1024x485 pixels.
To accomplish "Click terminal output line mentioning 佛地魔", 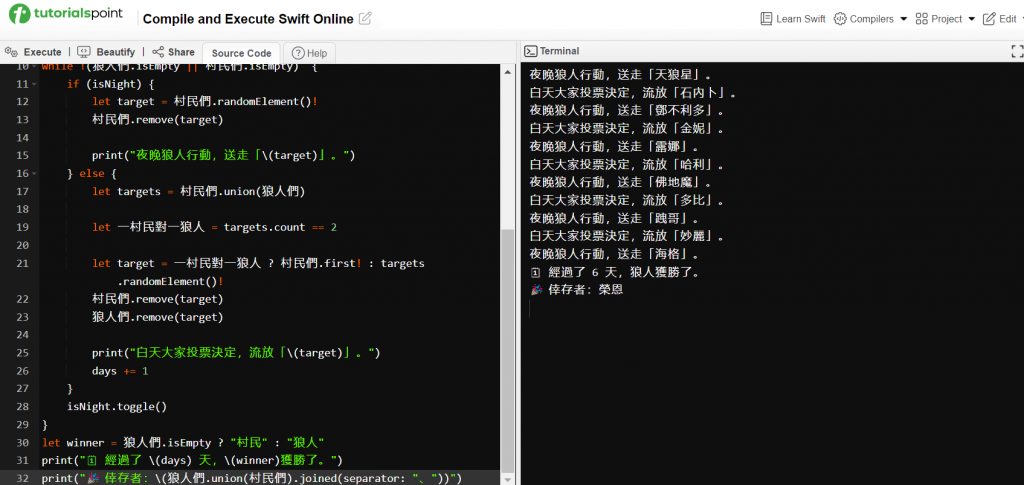I will [620, 182].
